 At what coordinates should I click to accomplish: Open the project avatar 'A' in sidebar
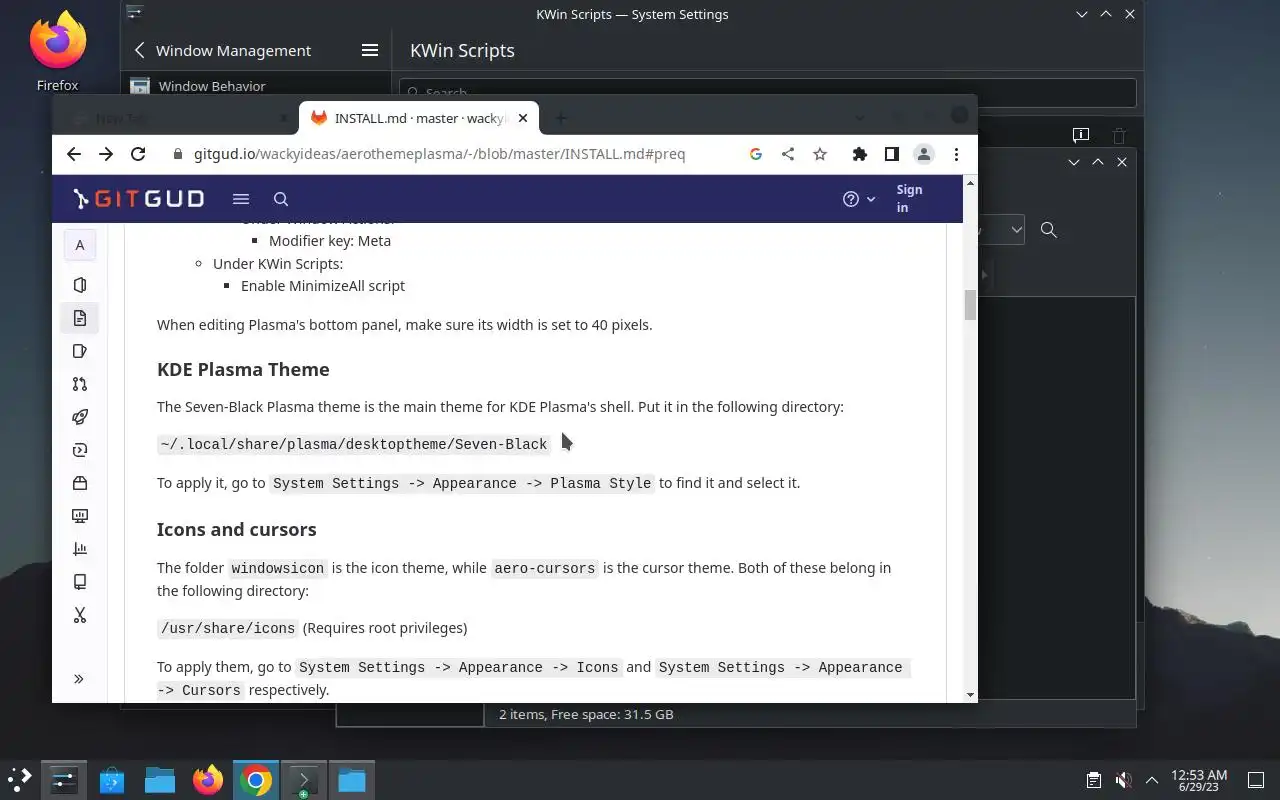point(80,245)
